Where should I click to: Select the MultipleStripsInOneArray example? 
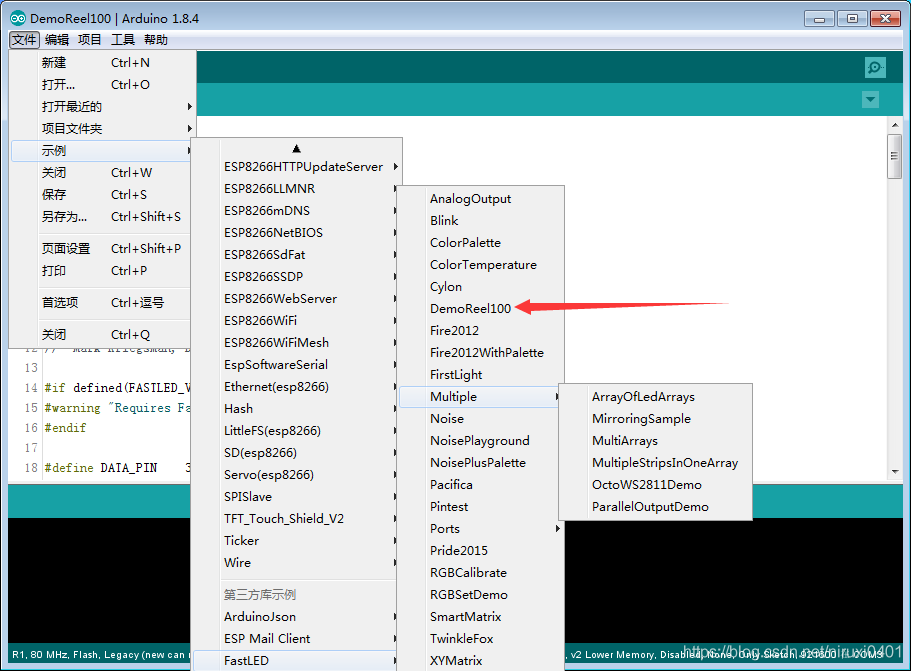(x=655, y=463)
